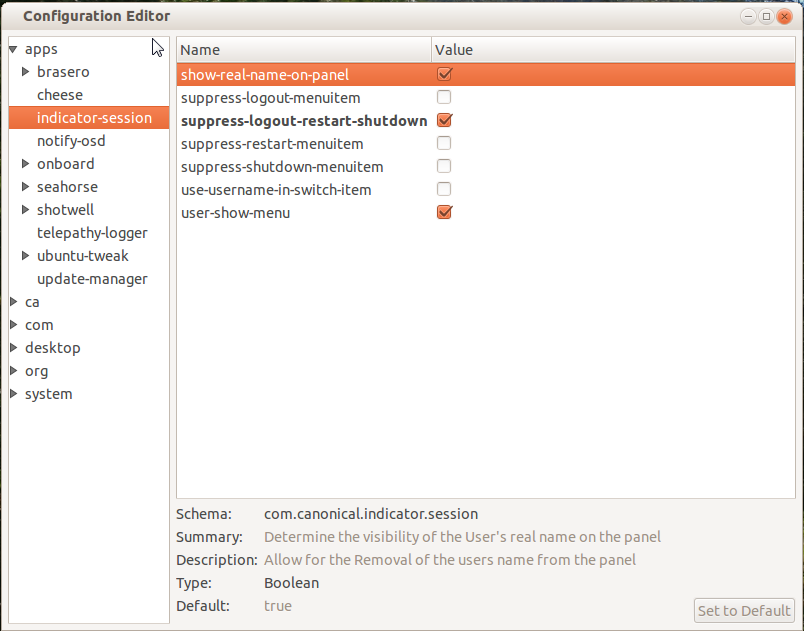Screen dimensions: 804x631
Task: Uncheck suppress-logout-restart-shutdown checkbox
Action: 445,120
